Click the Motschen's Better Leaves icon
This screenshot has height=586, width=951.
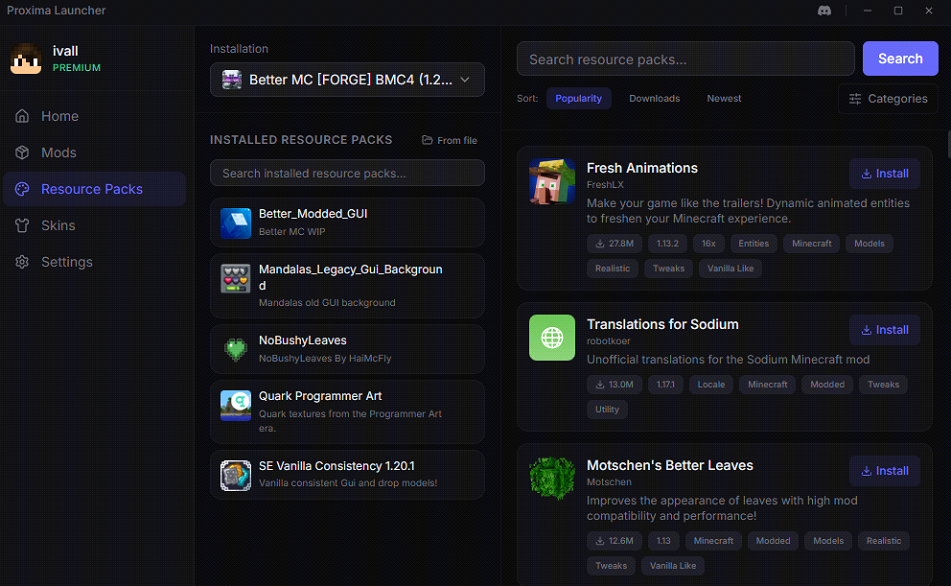(552, 479)
